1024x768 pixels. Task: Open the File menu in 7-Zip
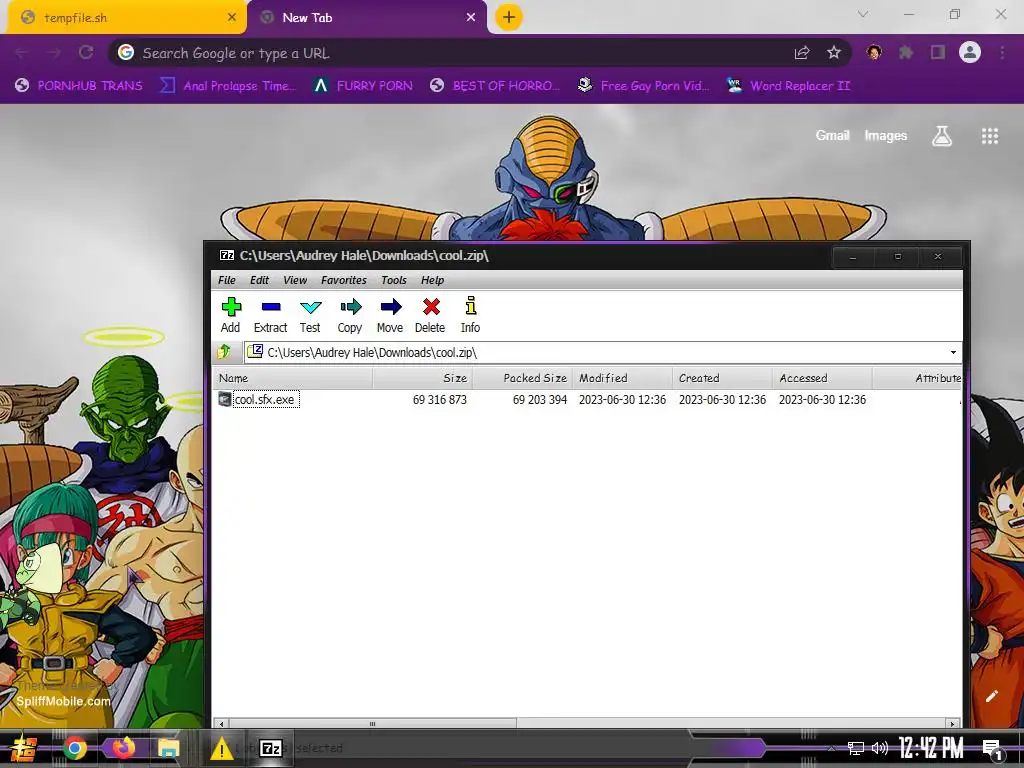227,280
